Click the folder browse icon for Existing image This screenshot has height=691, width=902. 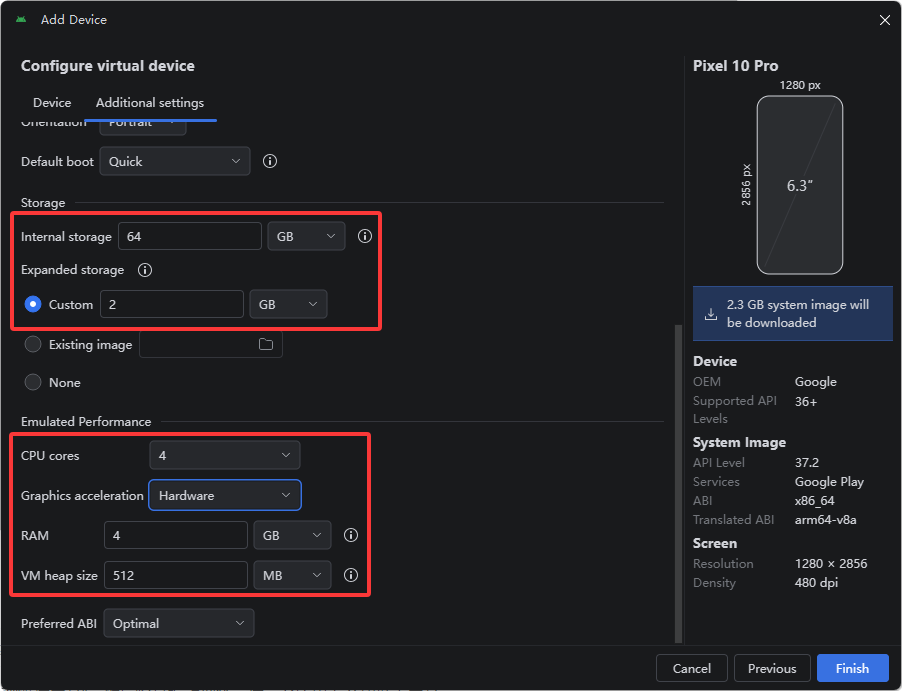pyautogui.click(x=266, y=344)
